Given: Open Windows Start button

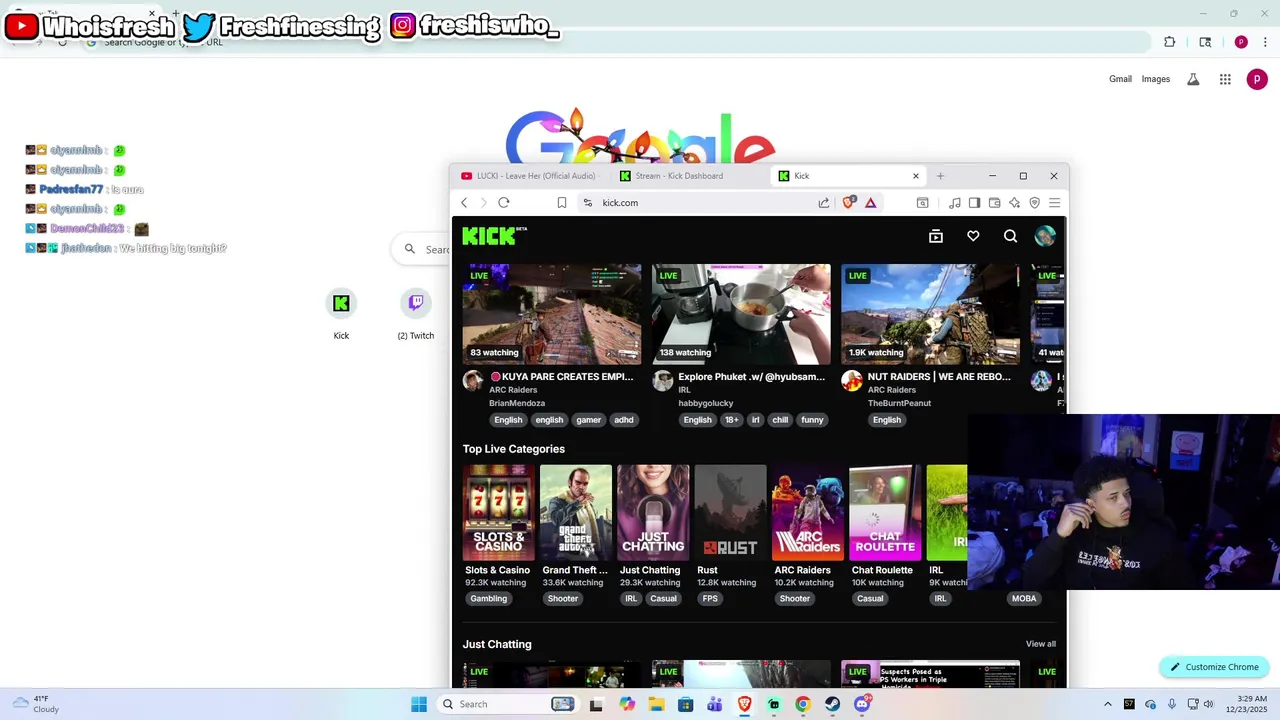Looking at the screenshot, I should pos(419,704).
